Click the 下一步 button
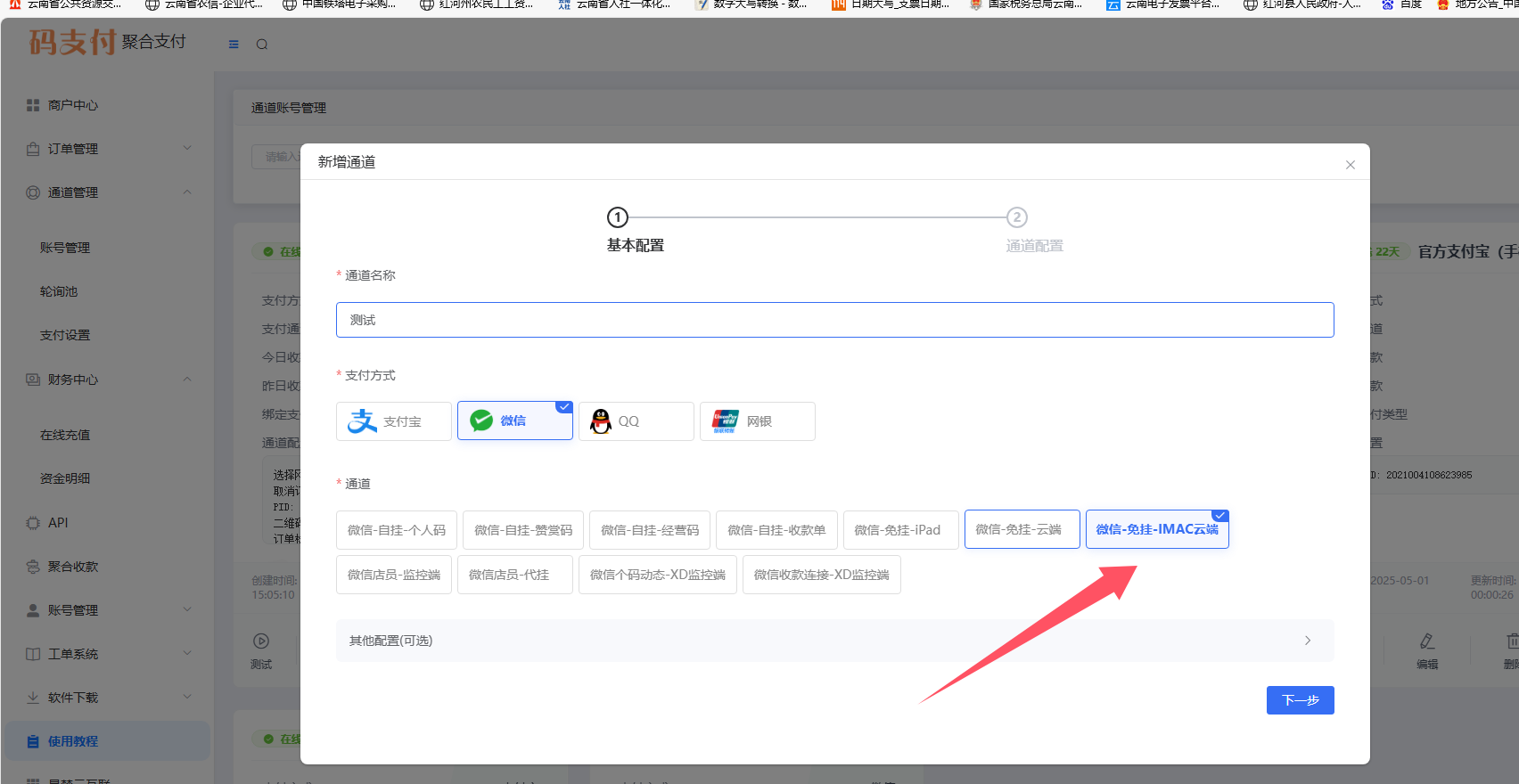The width and height of the screenshot is (1519, 784). tap(1300, 700)
